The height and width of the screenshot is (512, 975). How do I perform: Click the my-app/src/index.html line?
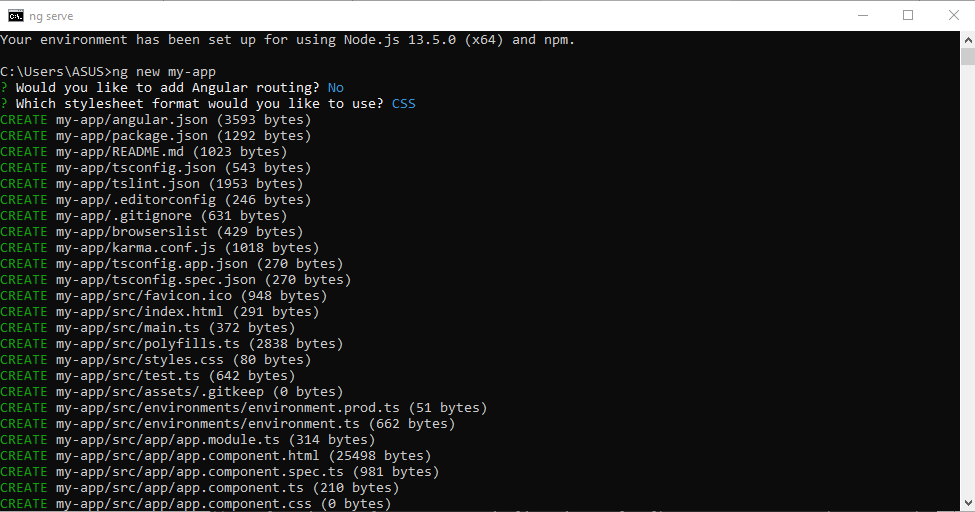[160, 312]
